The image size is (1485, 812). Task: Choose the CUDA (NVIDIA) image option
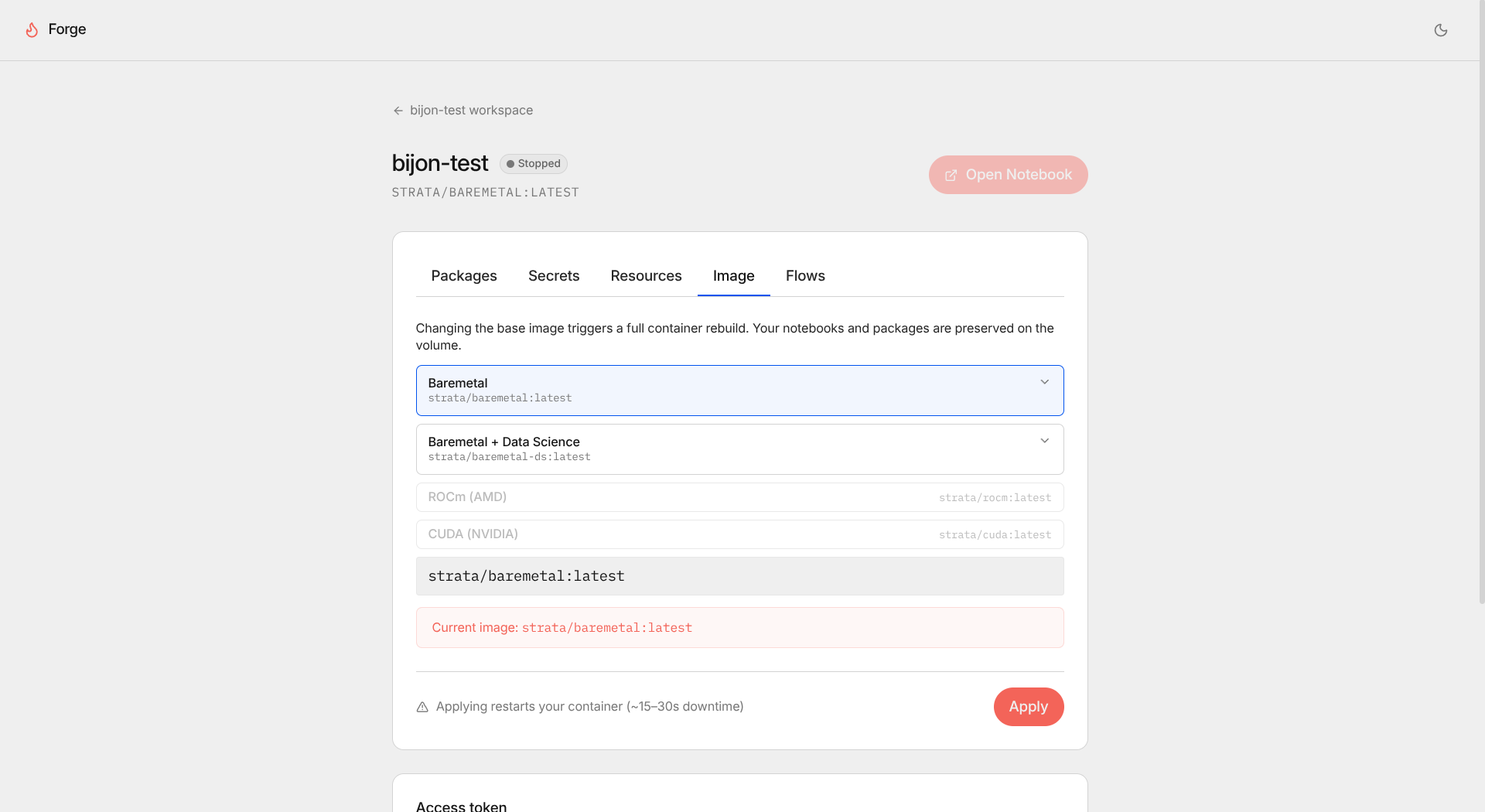click(740, 534)
